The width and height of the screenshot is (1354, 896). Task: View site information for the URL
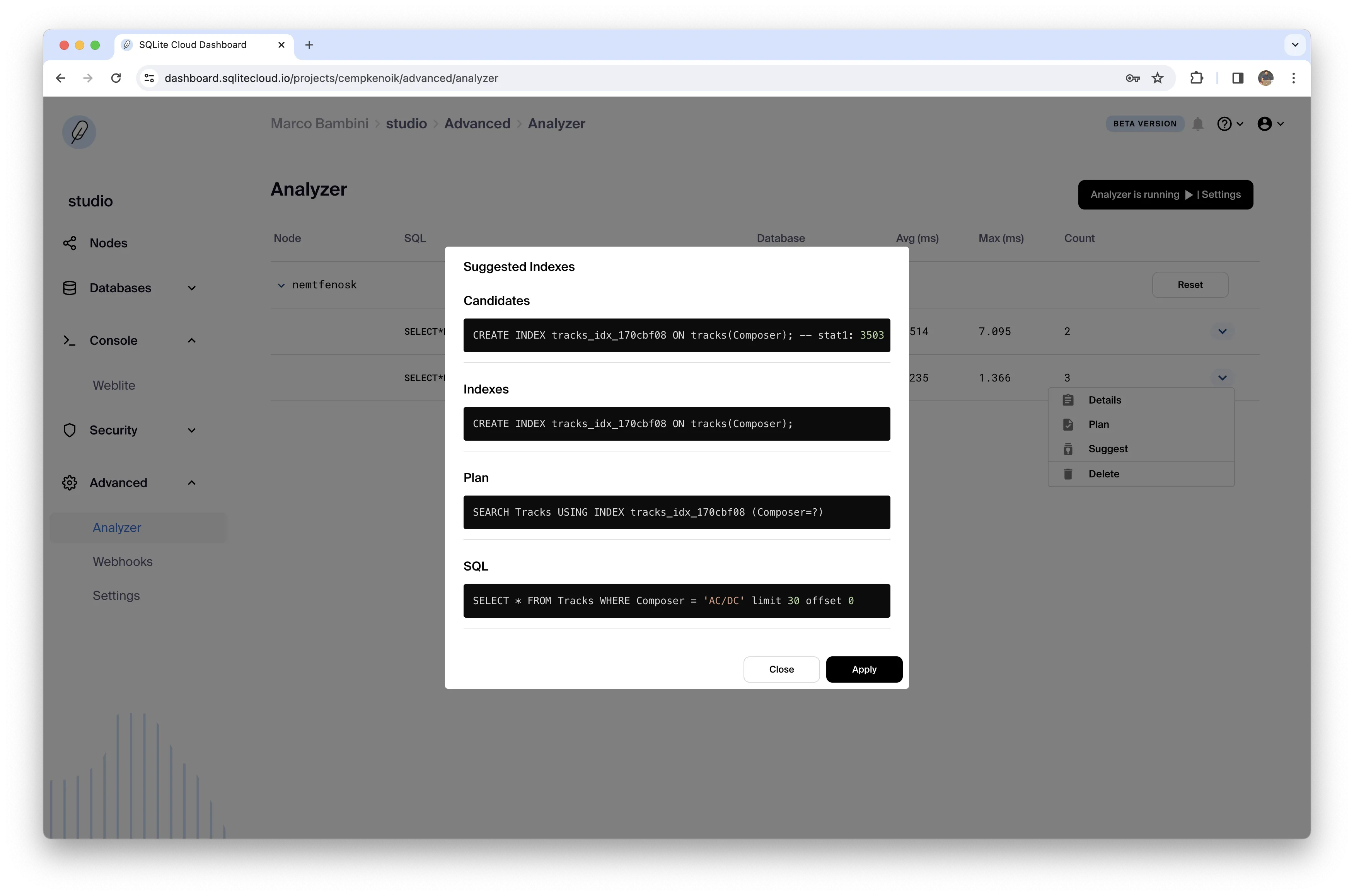[x=149, y=78]
